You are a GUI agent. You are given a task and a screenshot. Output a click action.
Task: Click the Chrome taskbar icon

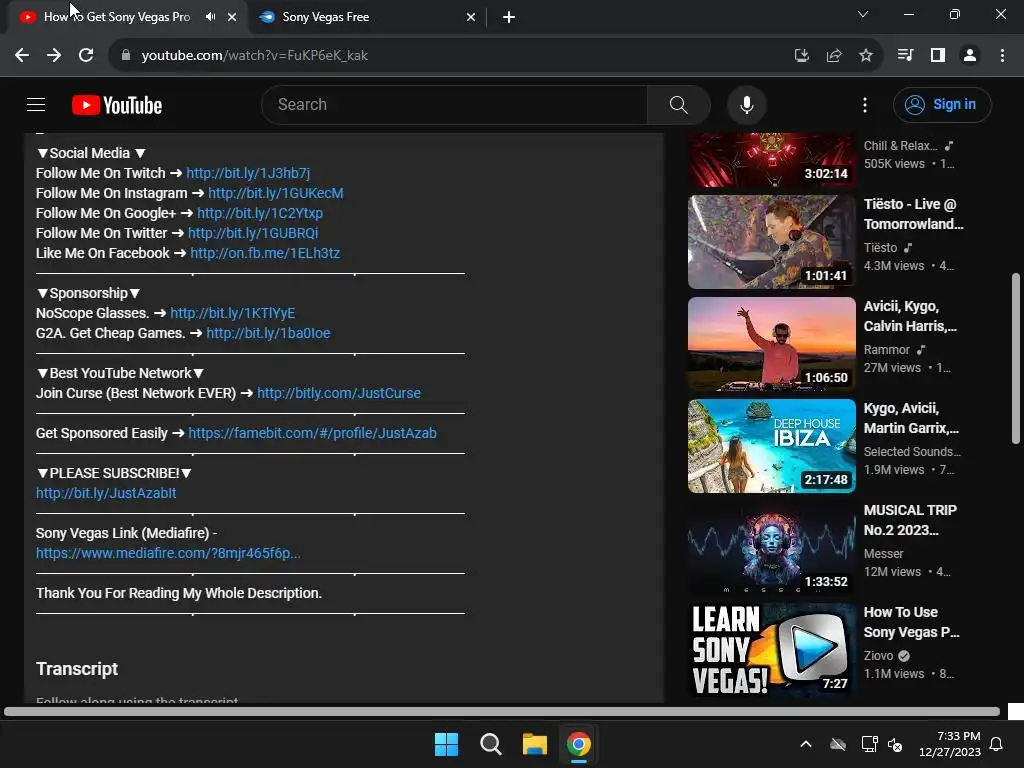pos(579,744)
